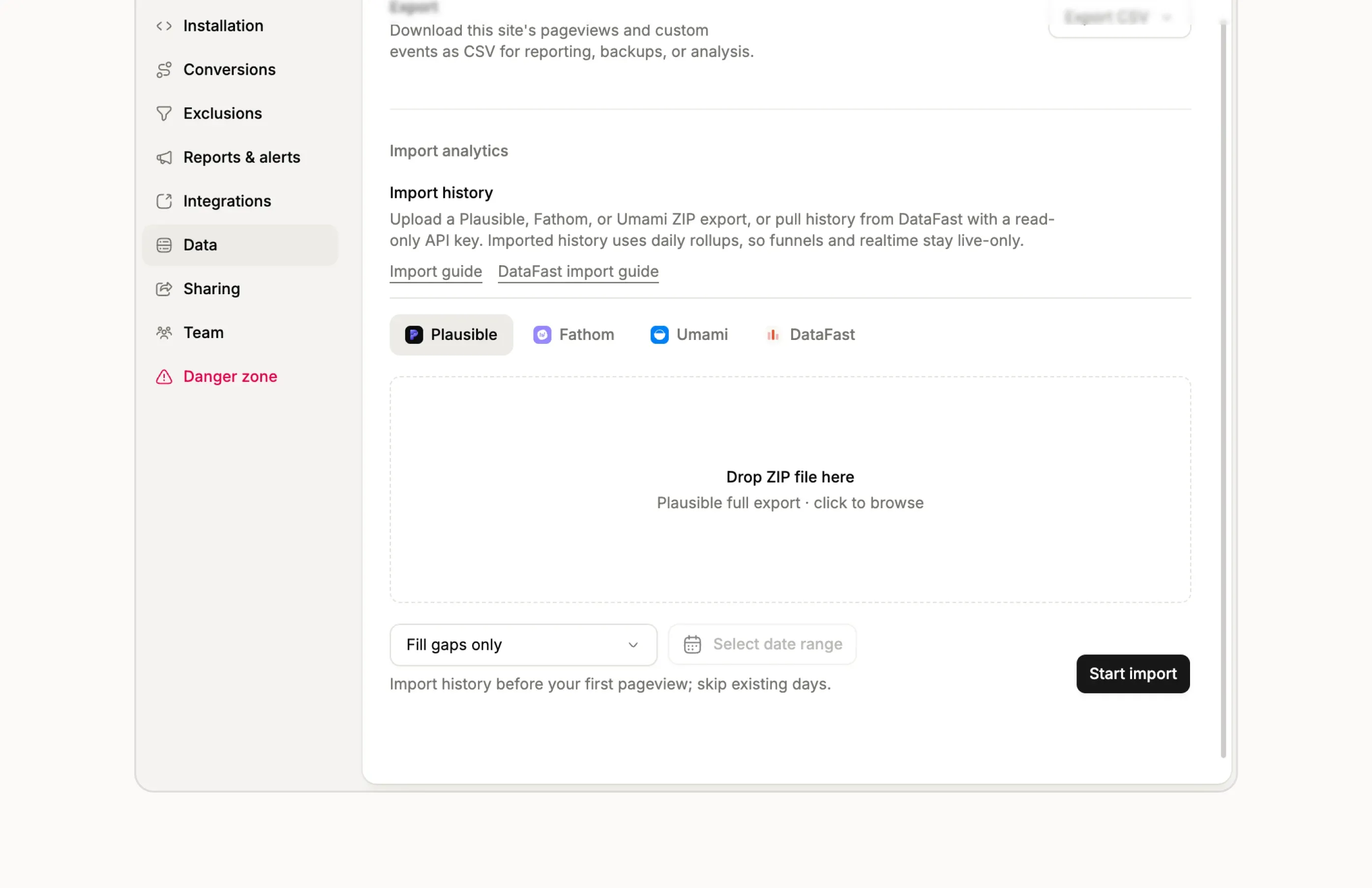The image size is (1372, 888).
Task: Click the Data database icon
Action: [164, 245]
